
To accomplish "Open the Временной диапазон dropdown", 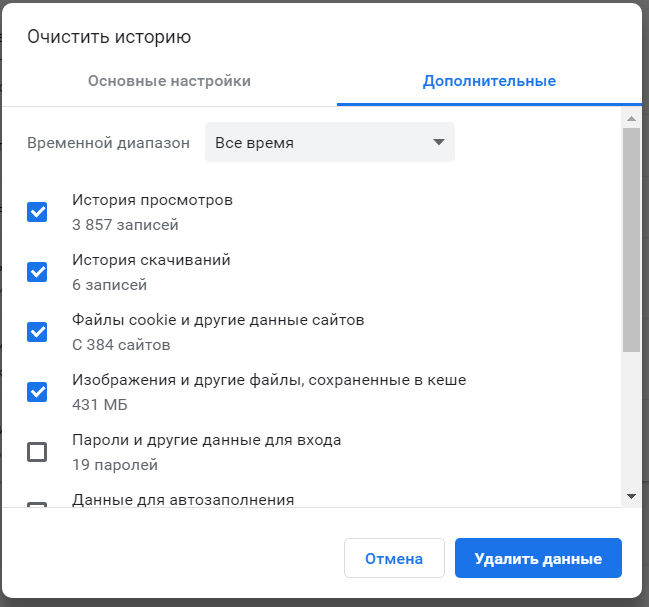I will tap(330, 142).
